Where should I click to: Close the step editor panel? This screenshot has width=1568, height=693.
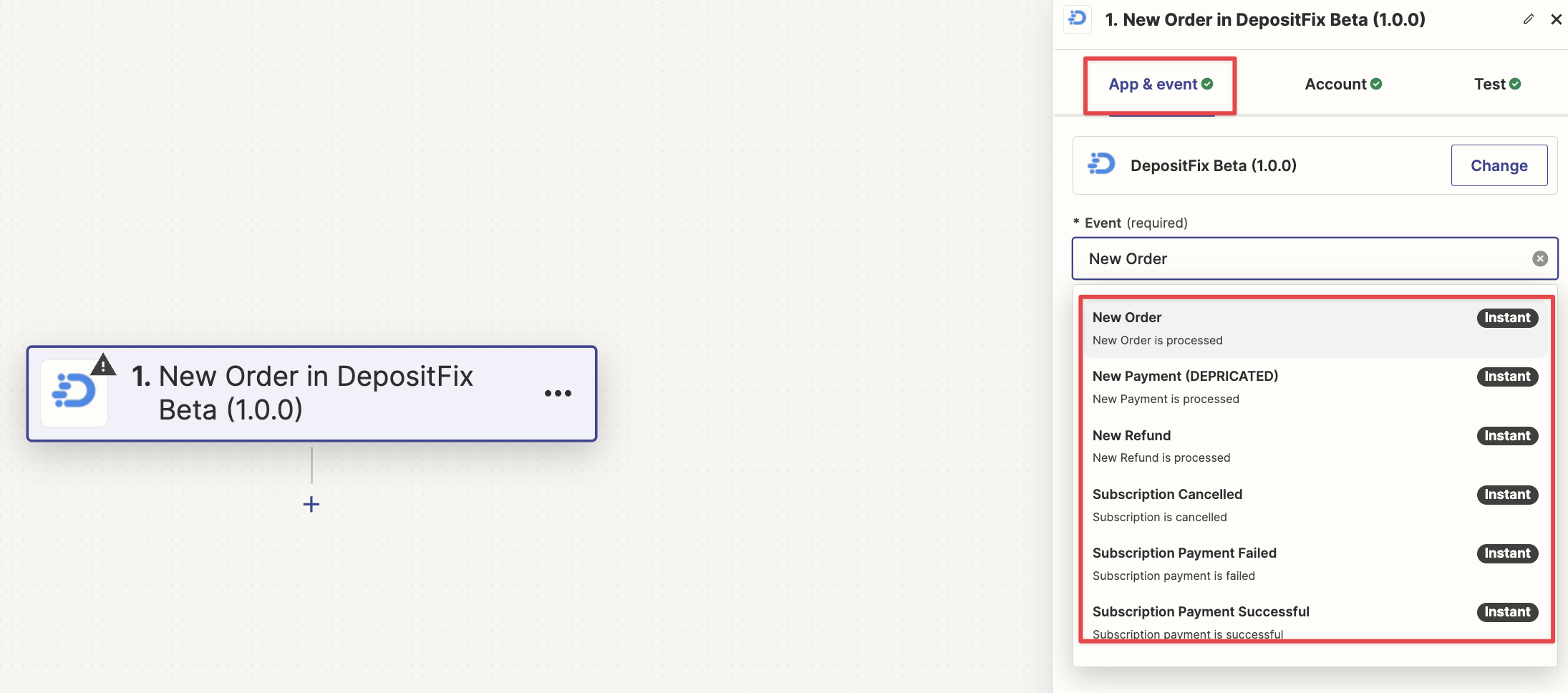click(x=1556, y=19)
